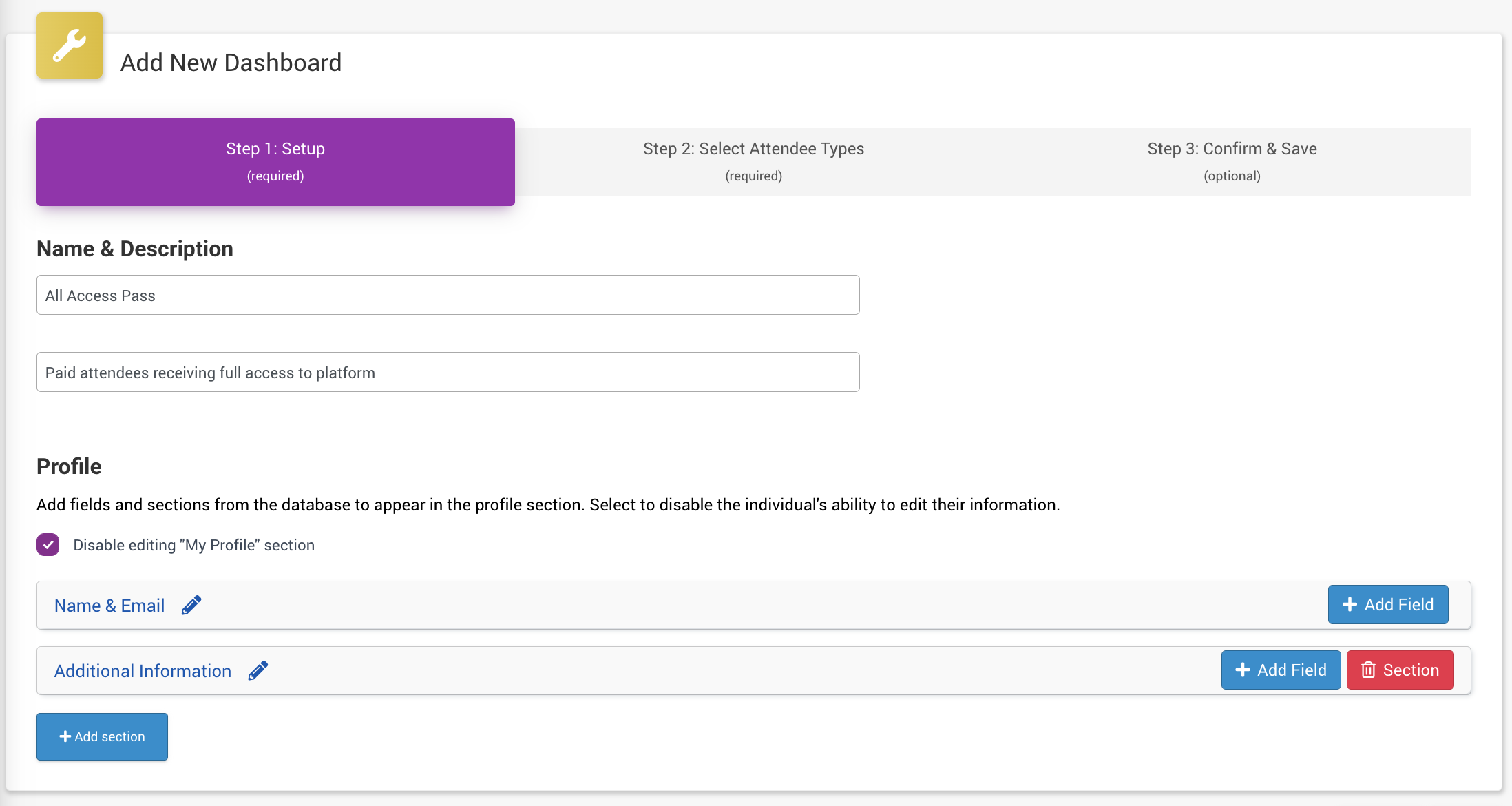Click the Additional Information section title
The width and height of the screenshot is (1512, 806).
click(143, 670)
